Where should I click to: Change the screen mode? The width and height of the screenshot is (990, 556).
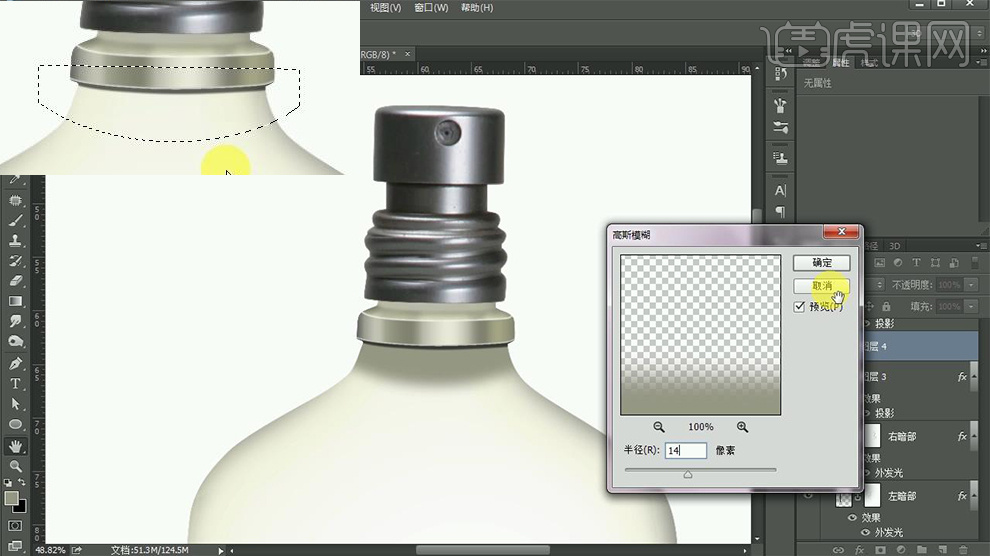click(15, 545)
